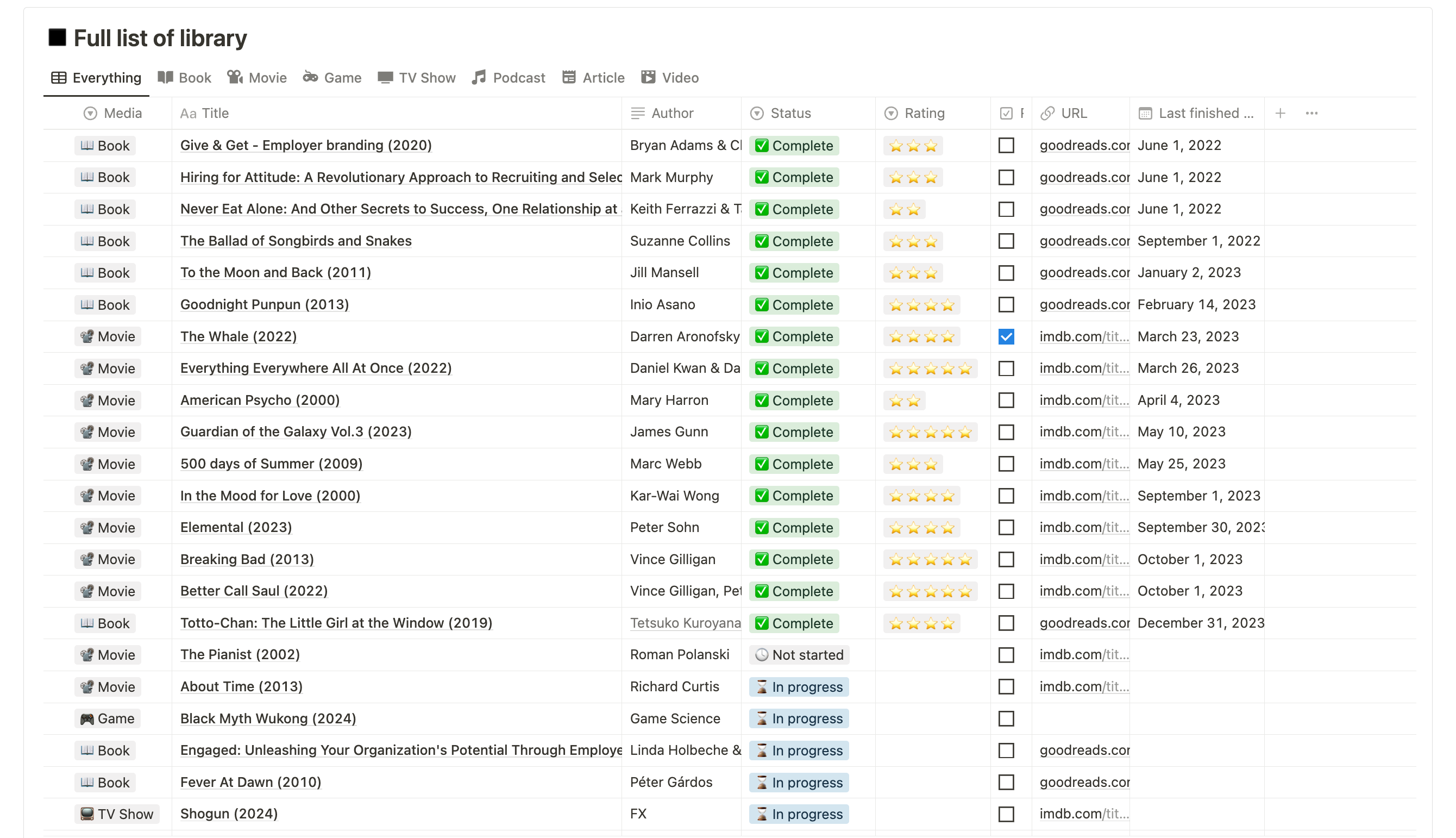Click the plus icon to add a column

coord(1279,114)
